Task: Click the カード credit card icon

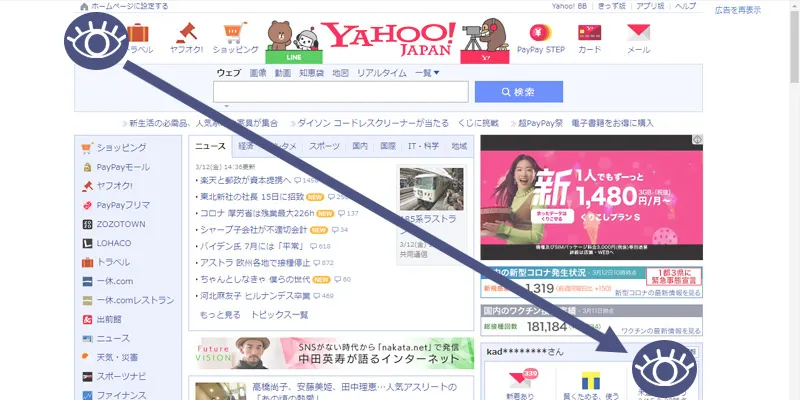Action: coord(589,34)
